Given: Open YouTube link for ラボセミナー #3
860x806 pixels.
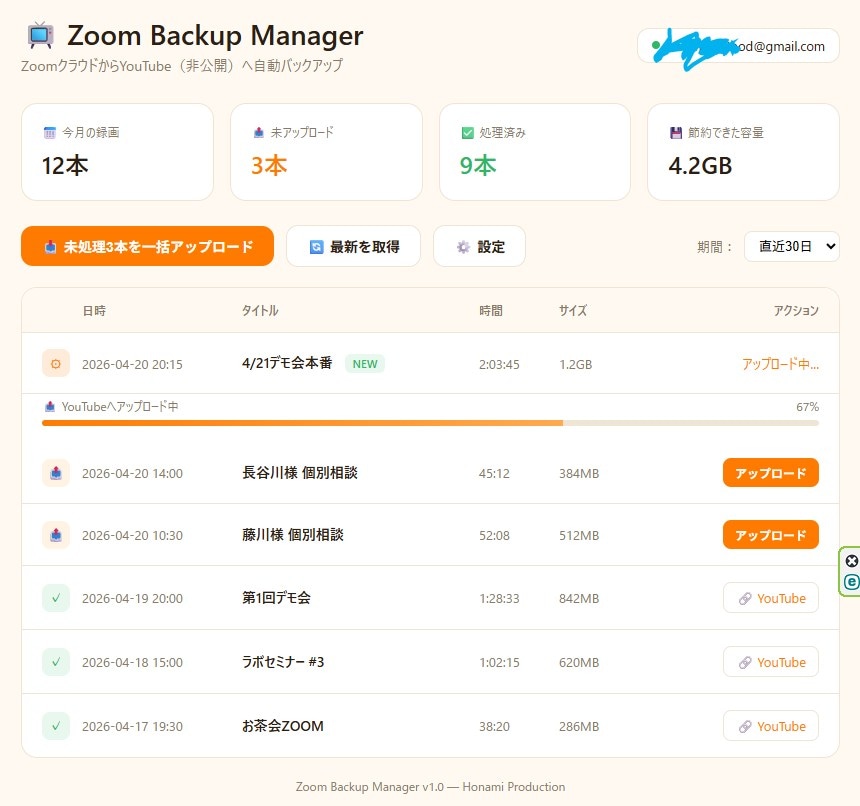Looking at the screenshot, I should click(771, 662).
